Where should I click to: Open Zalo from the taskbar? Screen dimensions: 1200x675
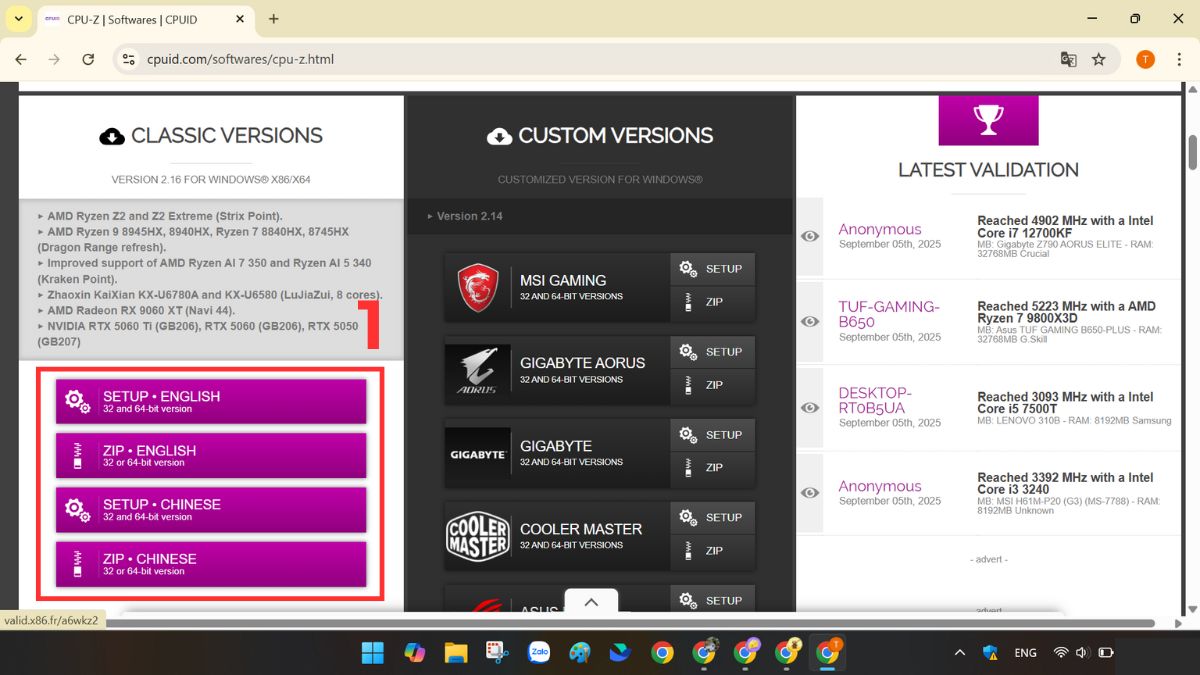coord(539,653)
